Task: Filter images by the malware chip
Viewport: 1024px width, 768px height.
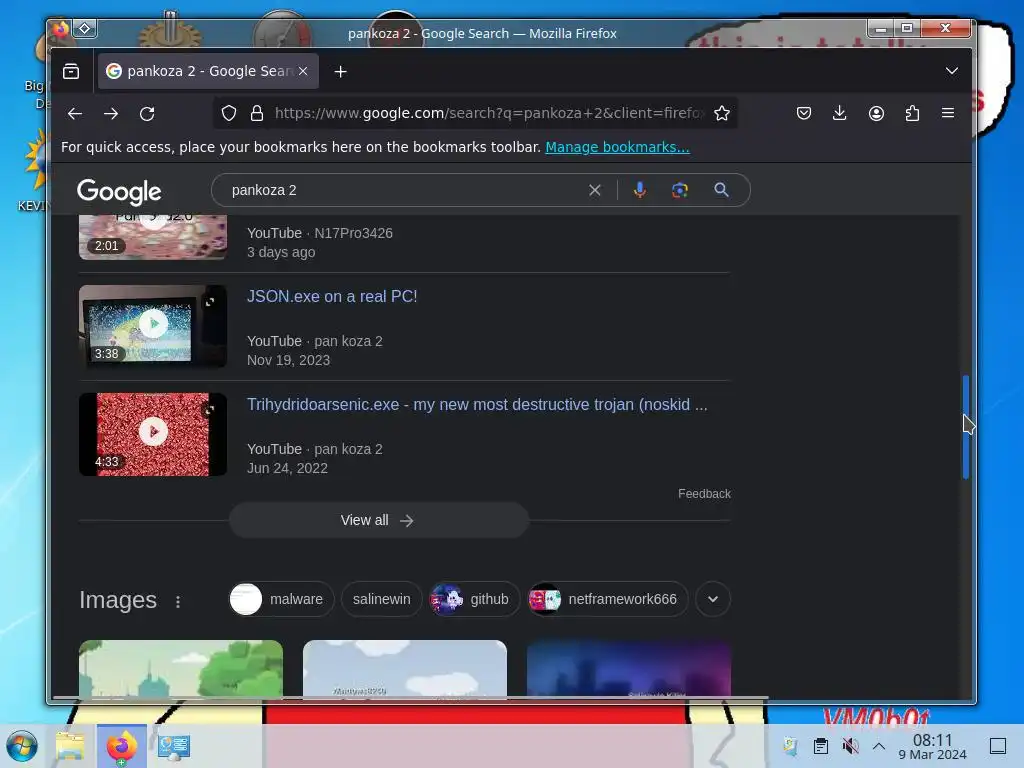Action: click(x=281, y=599)
